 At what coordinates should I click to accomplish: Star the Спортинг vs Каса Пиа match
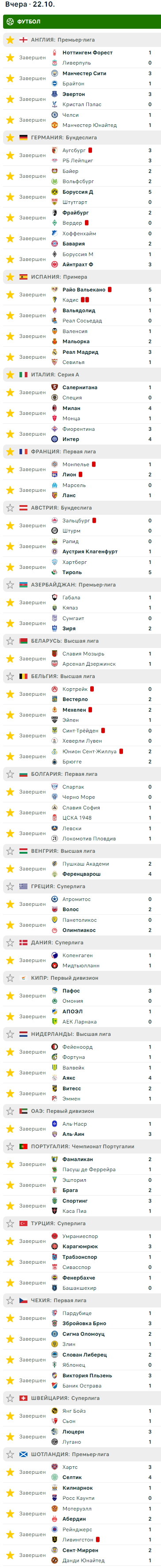click(10, 1206)
